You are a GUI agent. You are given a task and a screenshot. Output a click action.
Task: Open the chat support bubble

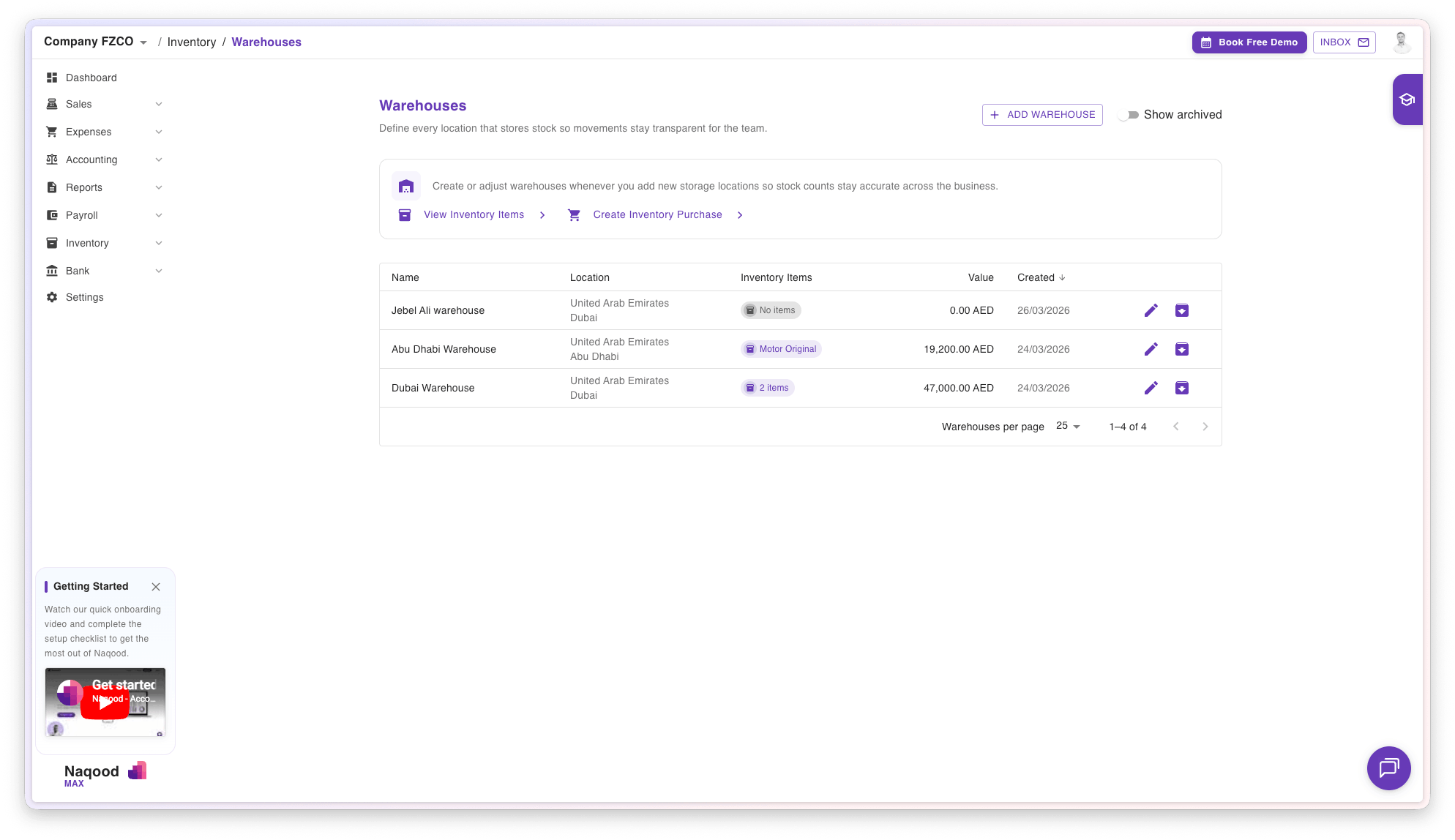[1388, 768]
